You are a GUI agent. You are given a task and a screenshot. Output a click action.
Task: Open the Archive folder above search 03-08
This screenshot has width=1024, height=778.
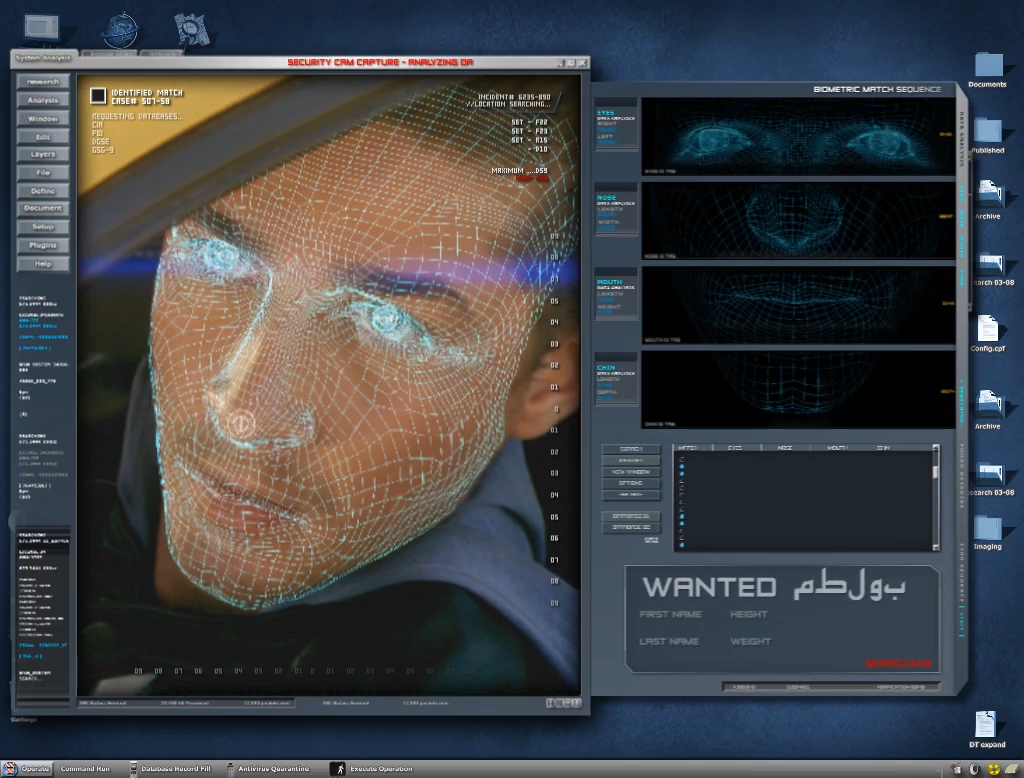(x=987, y=200)
